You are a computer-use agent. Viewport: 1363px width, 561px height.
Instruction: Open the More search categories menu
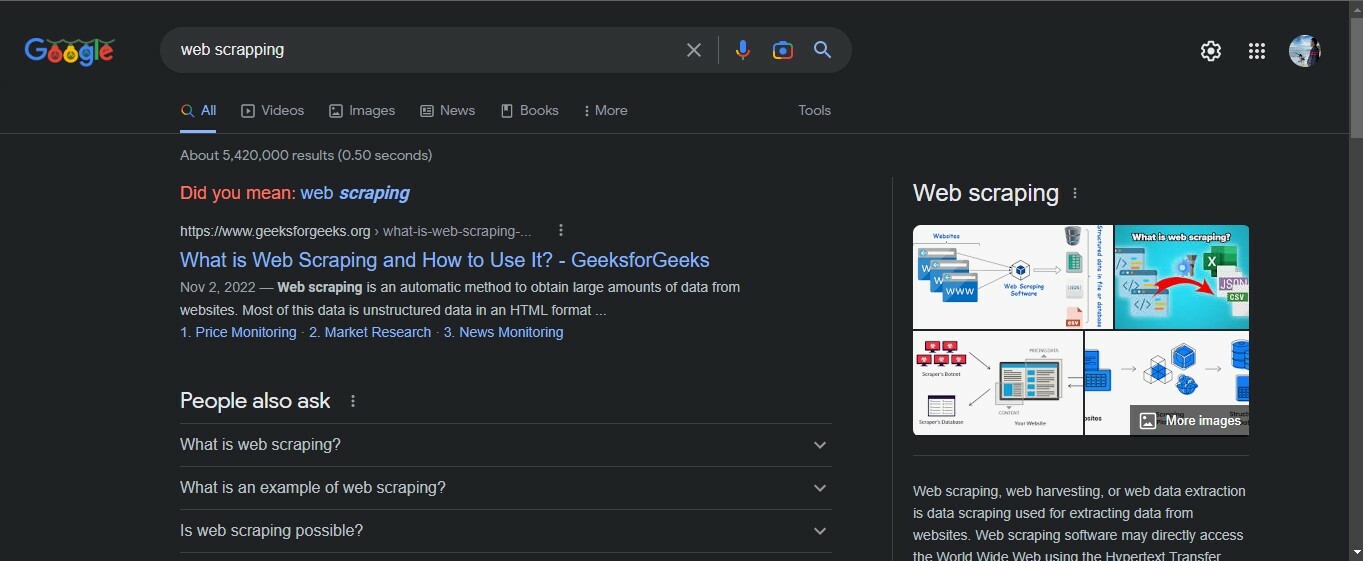coord(606,111)
